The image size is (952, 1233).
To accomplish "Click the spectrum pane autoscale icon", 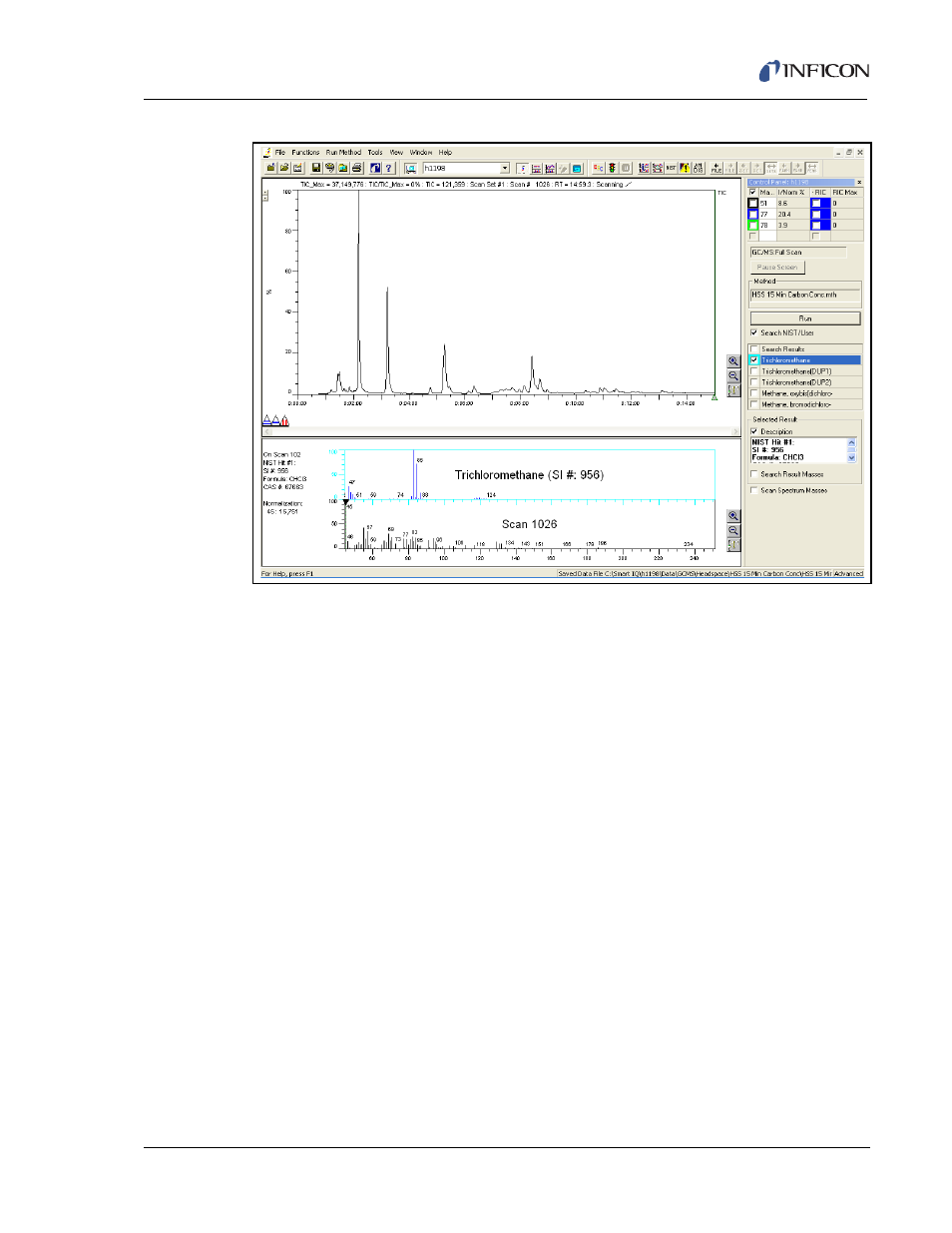I will pyautogui.click(x=733, y=544).
